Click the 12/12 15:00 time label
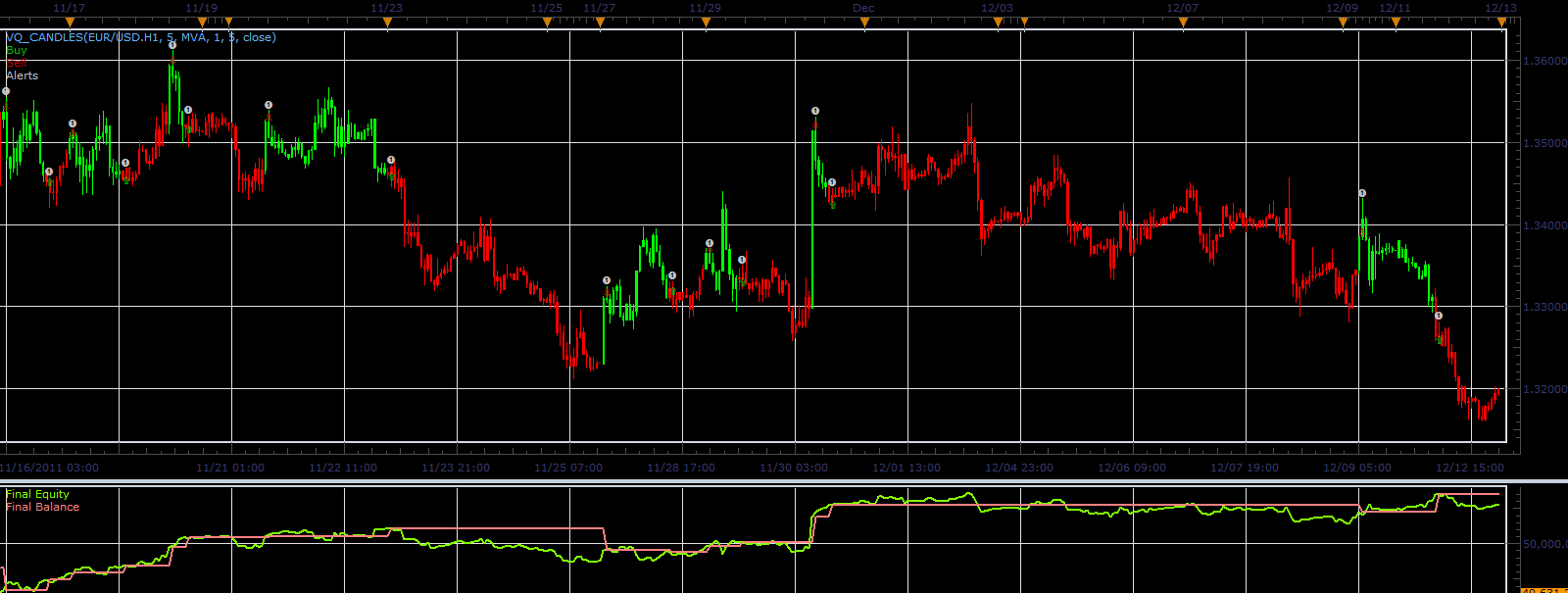The width and height of the screenshot is (1568, 593). click(1470, 468)
